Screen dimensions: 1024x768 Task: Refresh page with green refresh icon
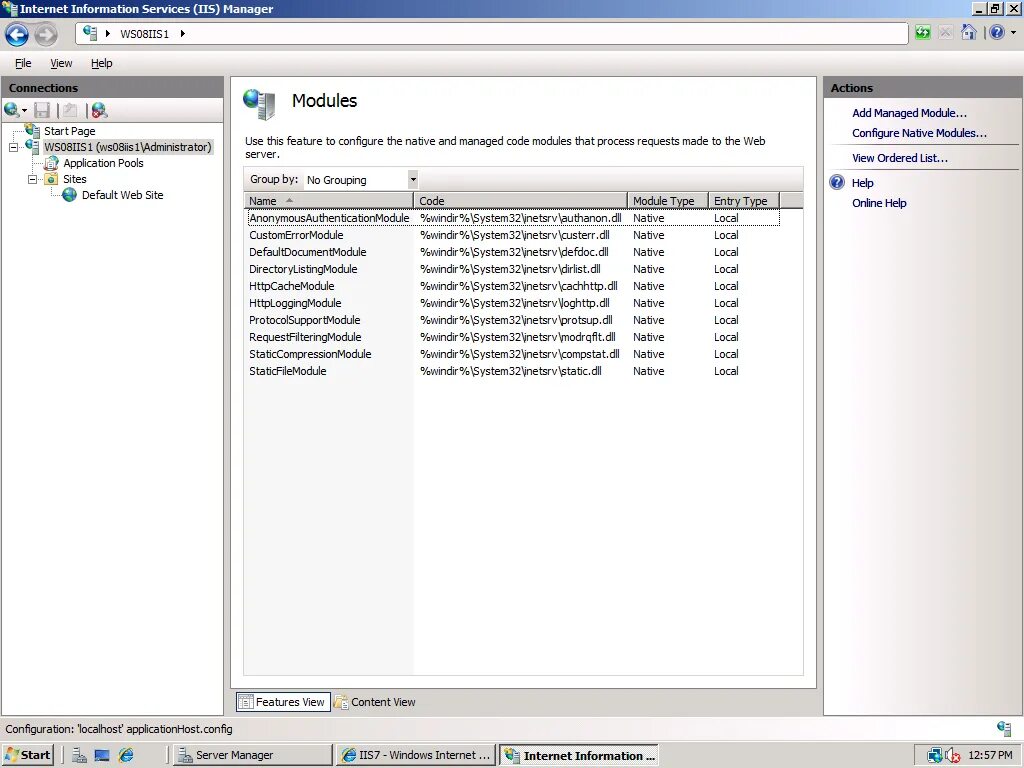coord(922,33)
